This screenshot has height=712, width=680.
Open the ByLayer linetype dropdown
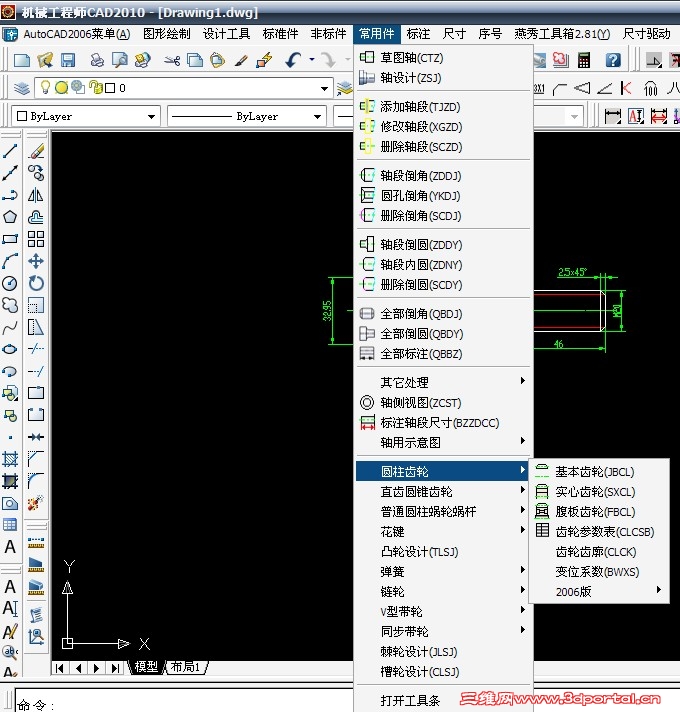click(317, 117)
